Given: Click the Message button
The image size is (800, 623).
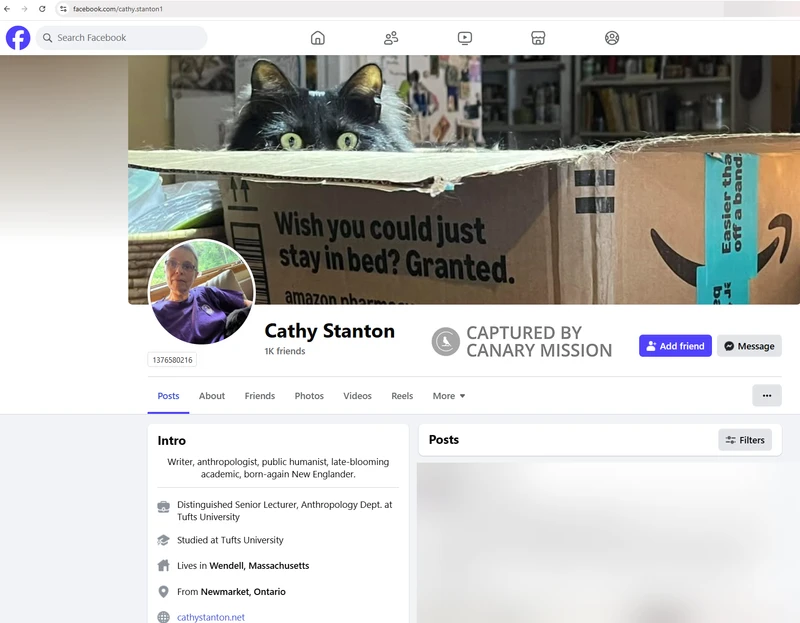Looking at the screenshot, I should [749, 346].
